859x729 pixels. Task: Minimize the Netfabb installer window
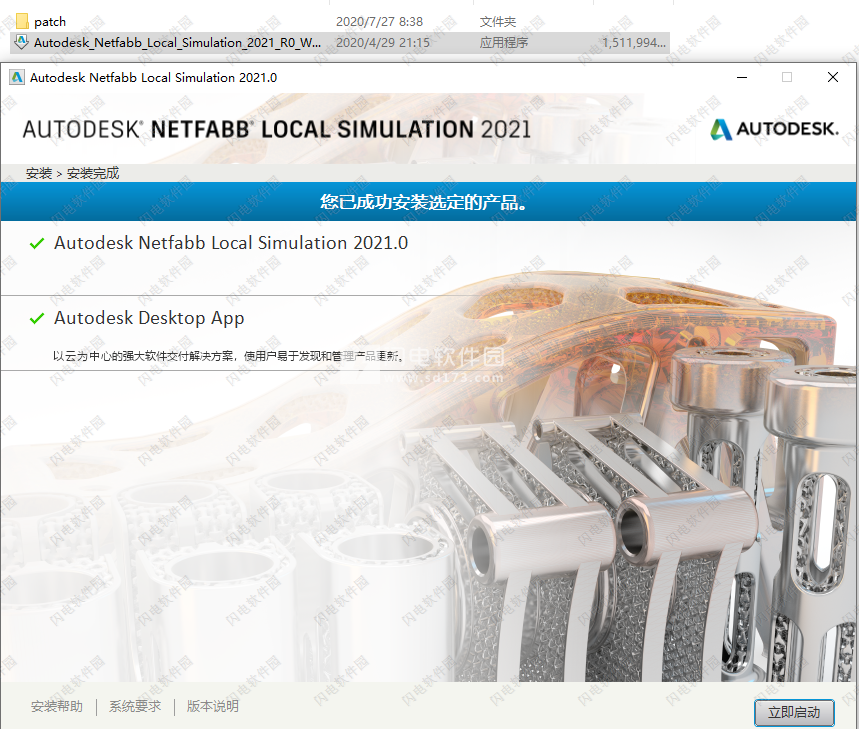point(742,77)
